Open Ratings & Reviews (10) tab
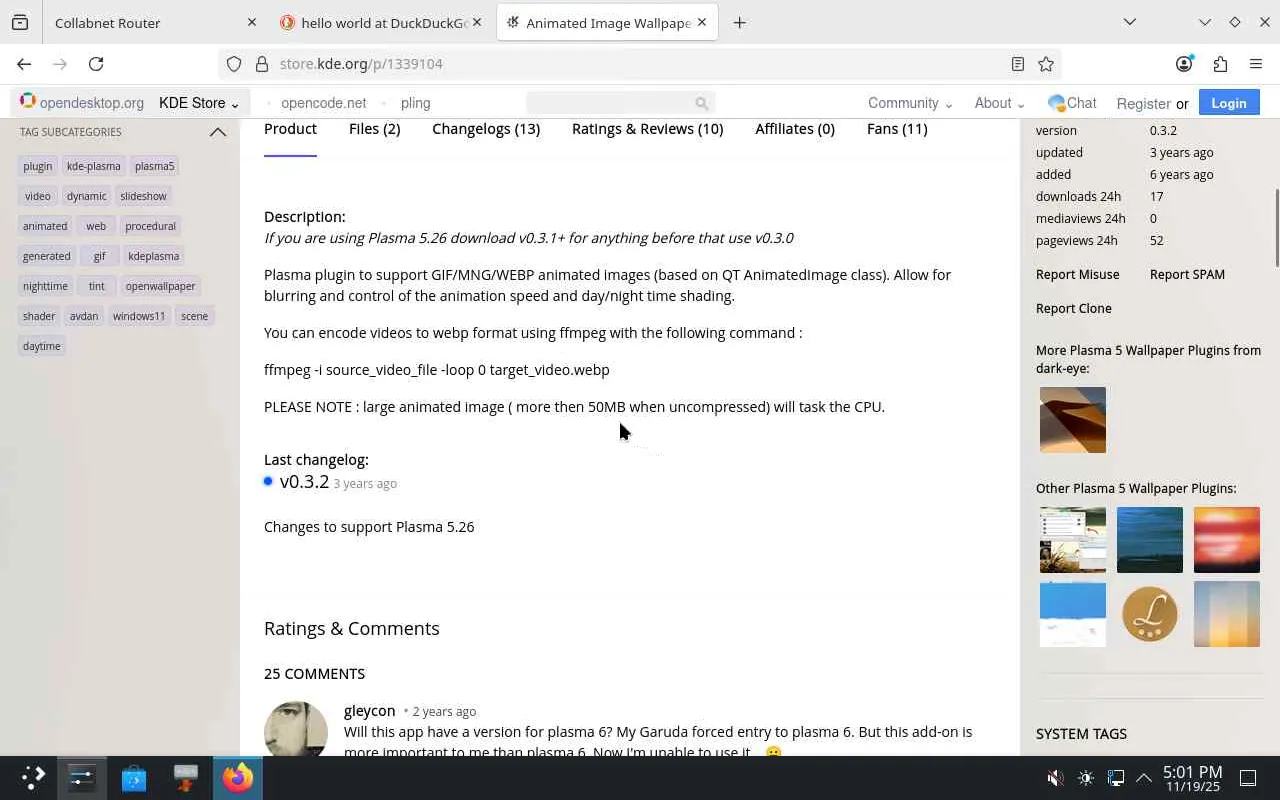This screenshot has height=800, width=1280. [647, 129]
